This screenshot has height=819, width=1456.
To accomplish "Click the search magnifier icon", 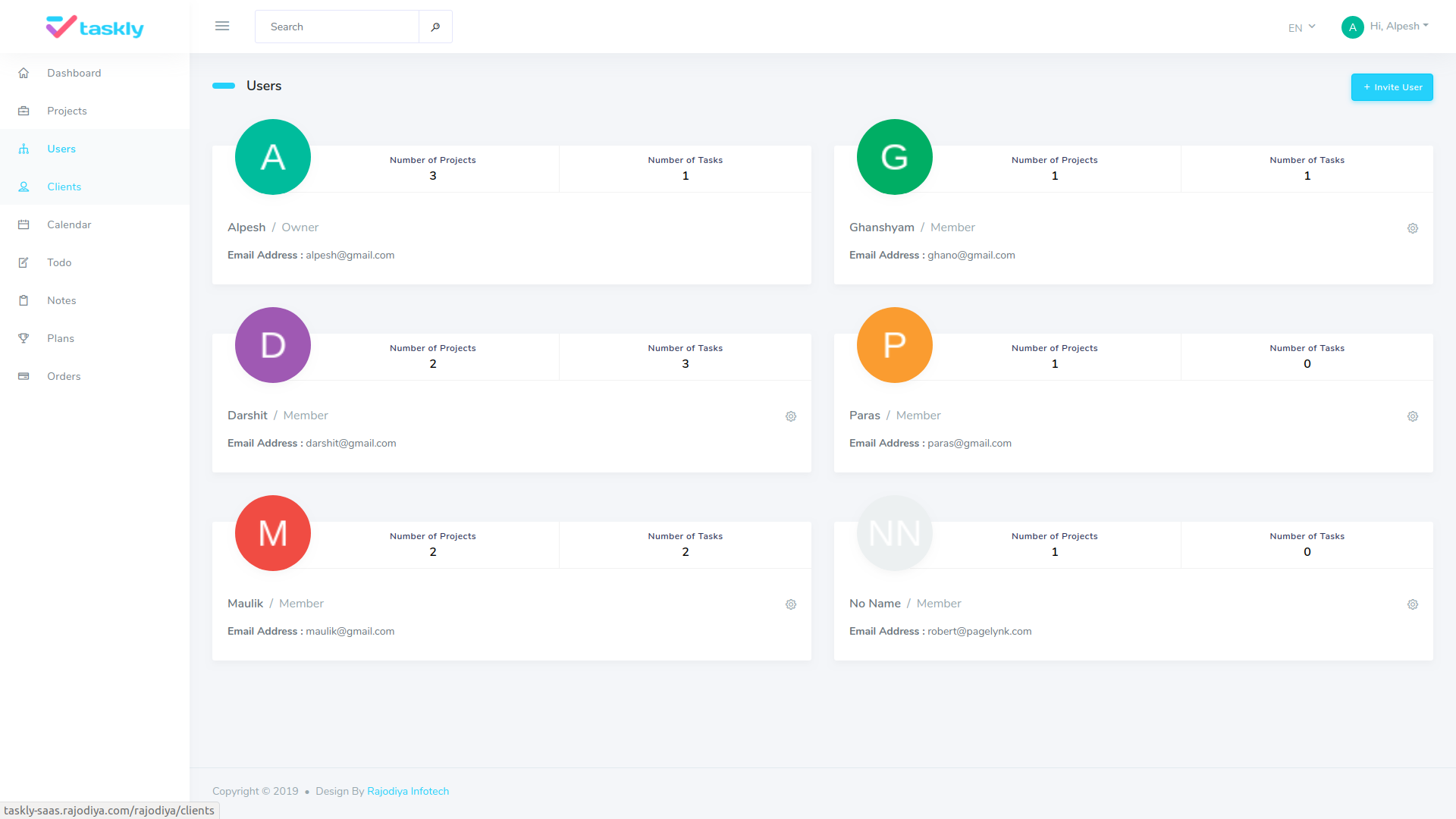I will (435, 26).
